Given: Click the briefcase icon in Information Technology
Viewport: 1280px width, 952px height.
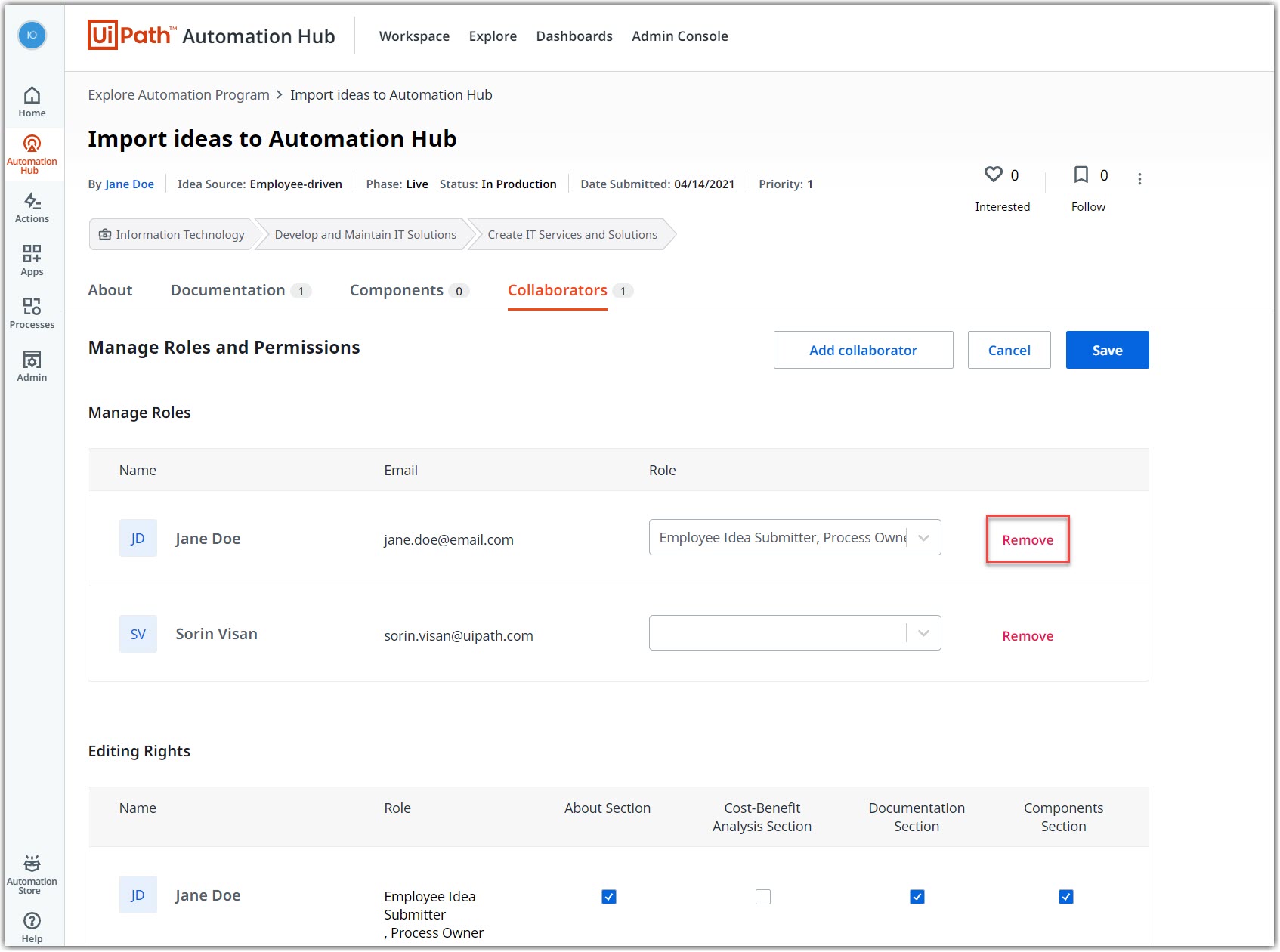Looking at the screenshot, I should point(105,235).
